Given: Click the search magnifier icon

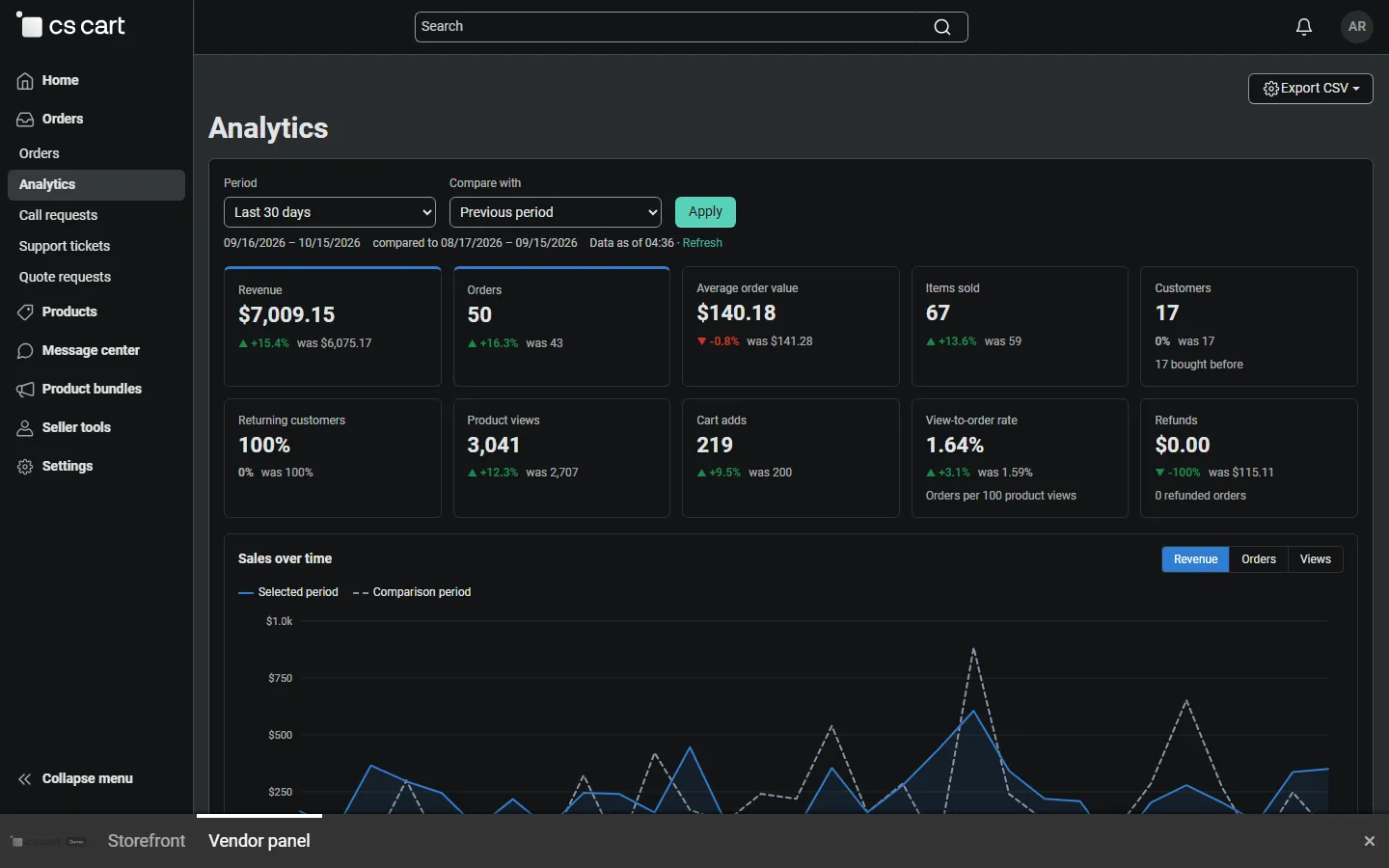Looking at the screenshot, I should tap(942, 27).
